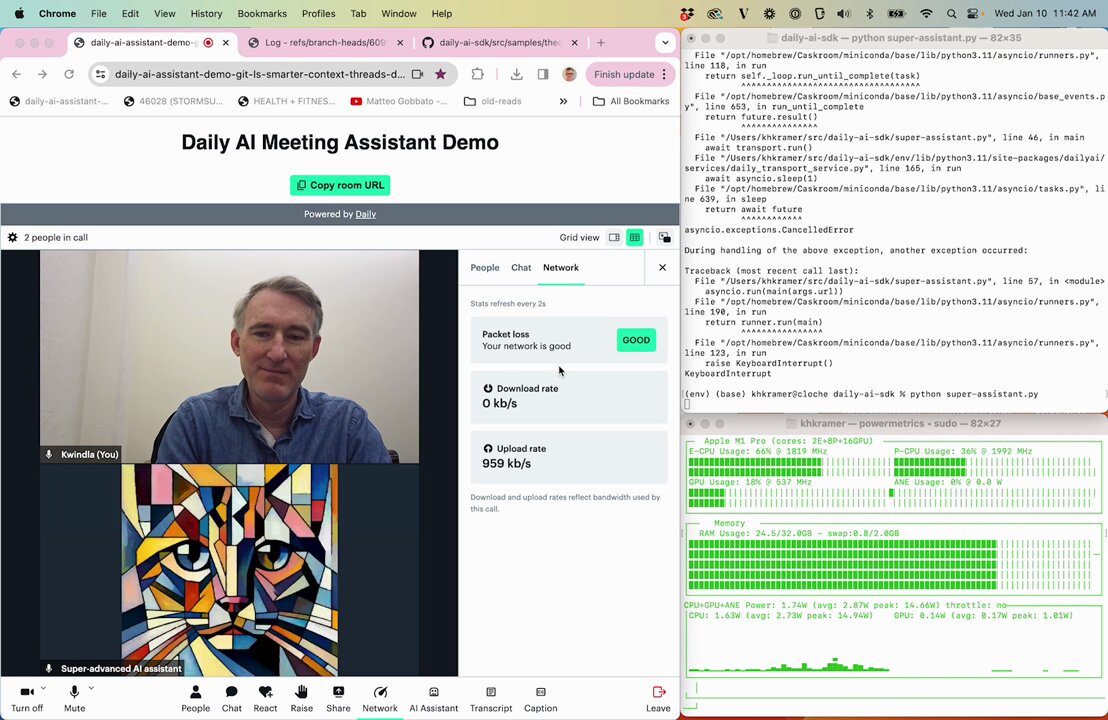Leave the call
The height and width of the screenshot is (720, 1108).
pyautogui.click(x=658, y=700)
